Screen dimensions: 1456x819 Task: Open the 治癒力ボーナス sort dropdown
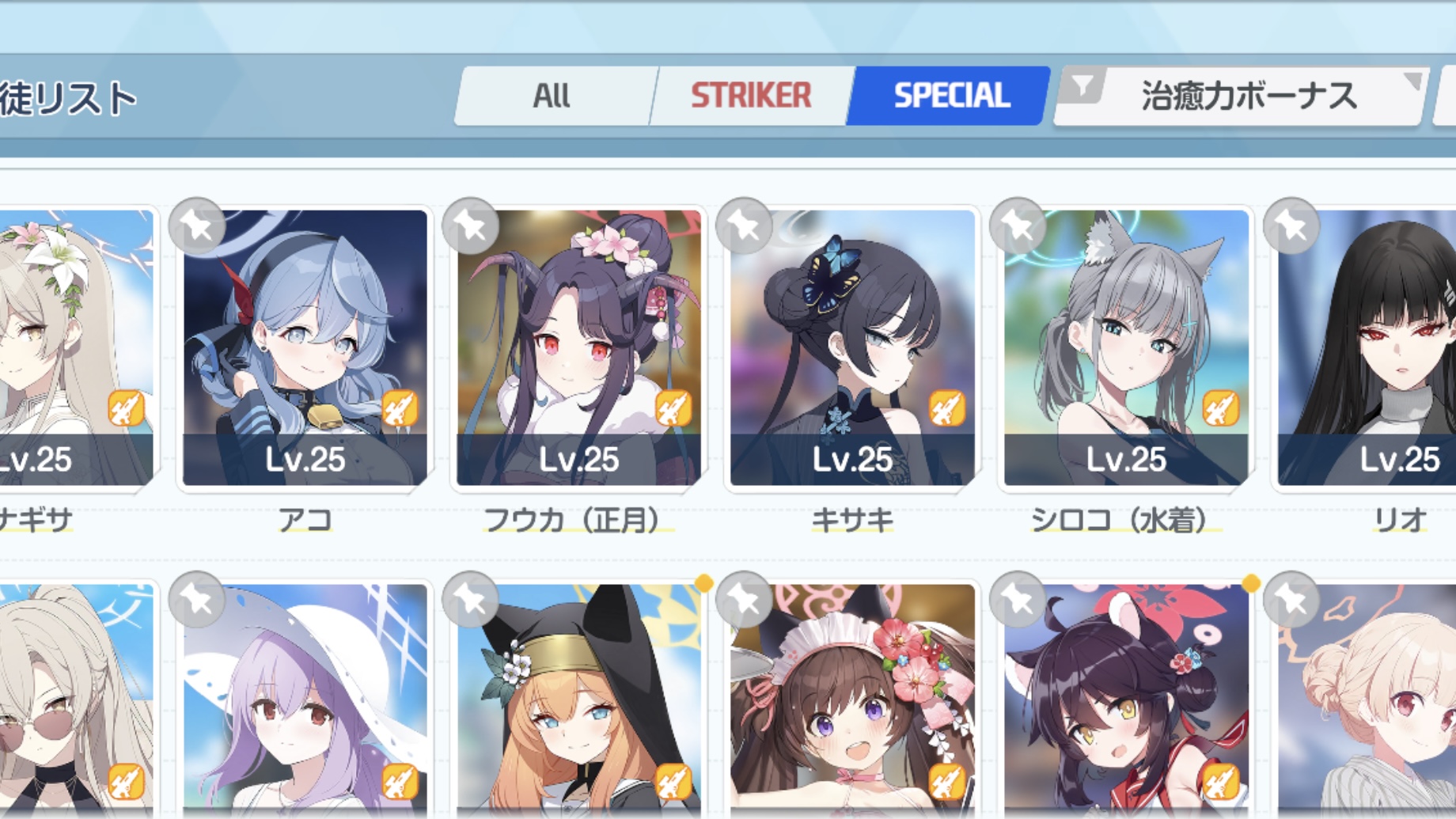(x=1249, y=96)
